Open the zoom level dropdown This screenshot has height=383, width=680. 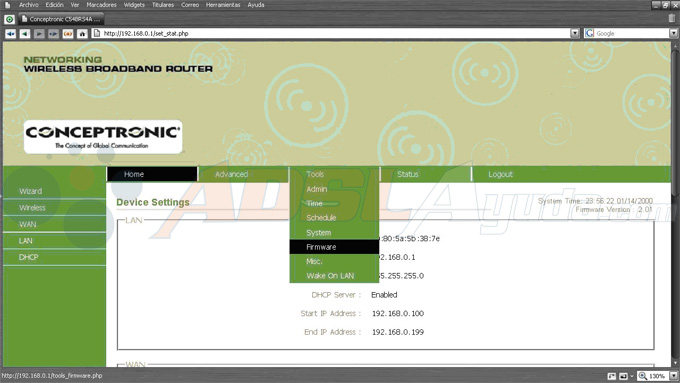click(x=673, y=376)
